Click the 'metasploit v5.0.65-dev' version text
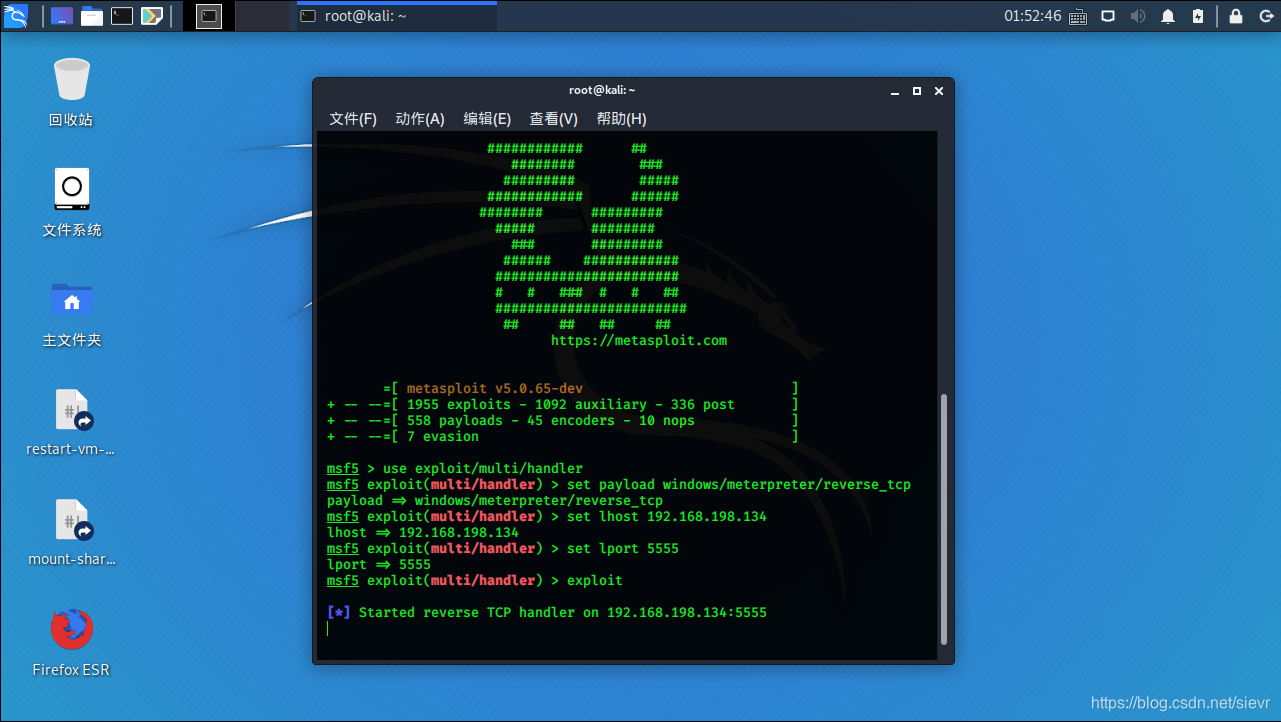The image size is (1281, 722). coord(494,389)
